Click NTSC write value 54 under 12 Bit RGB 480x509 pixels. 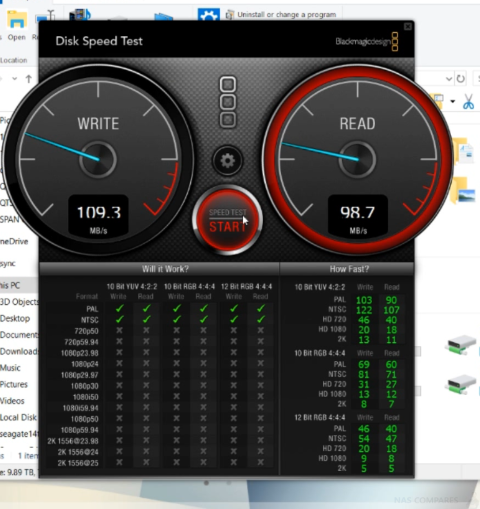(364, 439)
